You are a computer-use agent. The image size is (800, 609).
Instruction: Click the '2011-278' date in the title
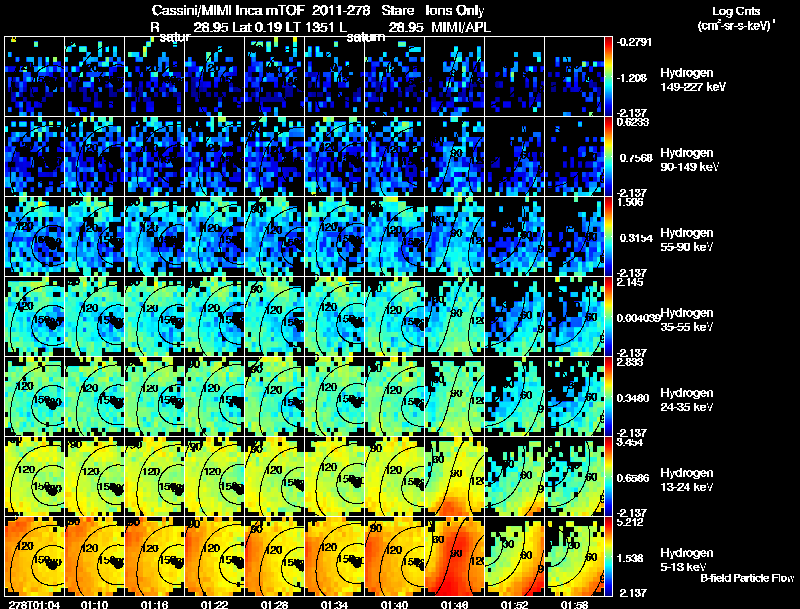341,10
